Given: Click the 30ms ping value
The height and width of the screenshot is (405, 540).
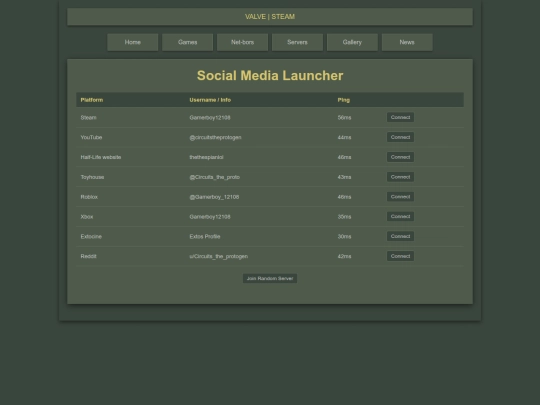Looking at the screenshot, I should pyautogui.click(x=344, y=237).
